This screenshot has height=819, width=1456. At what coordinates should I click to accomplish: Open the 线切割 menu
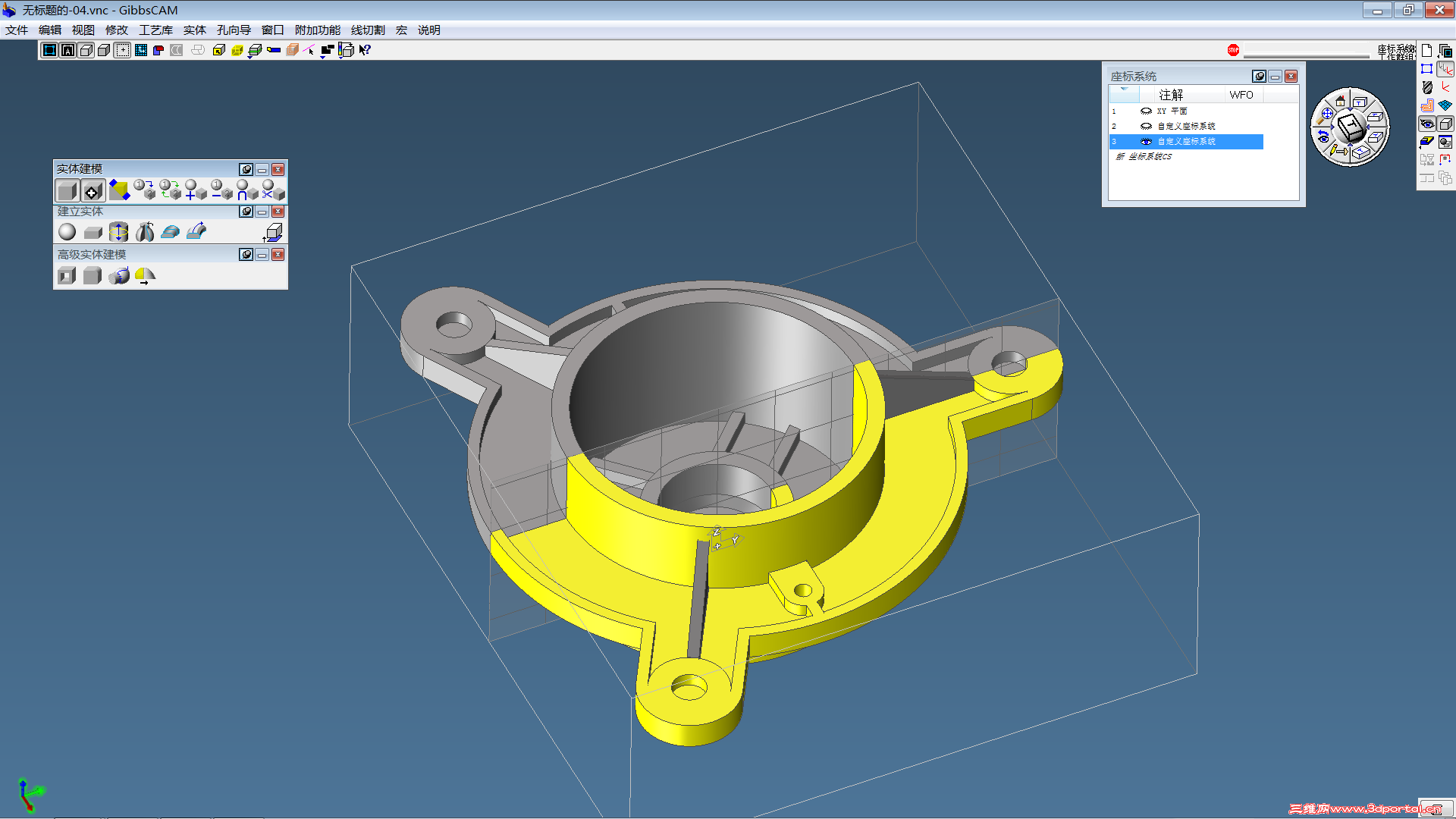point(368,30)
